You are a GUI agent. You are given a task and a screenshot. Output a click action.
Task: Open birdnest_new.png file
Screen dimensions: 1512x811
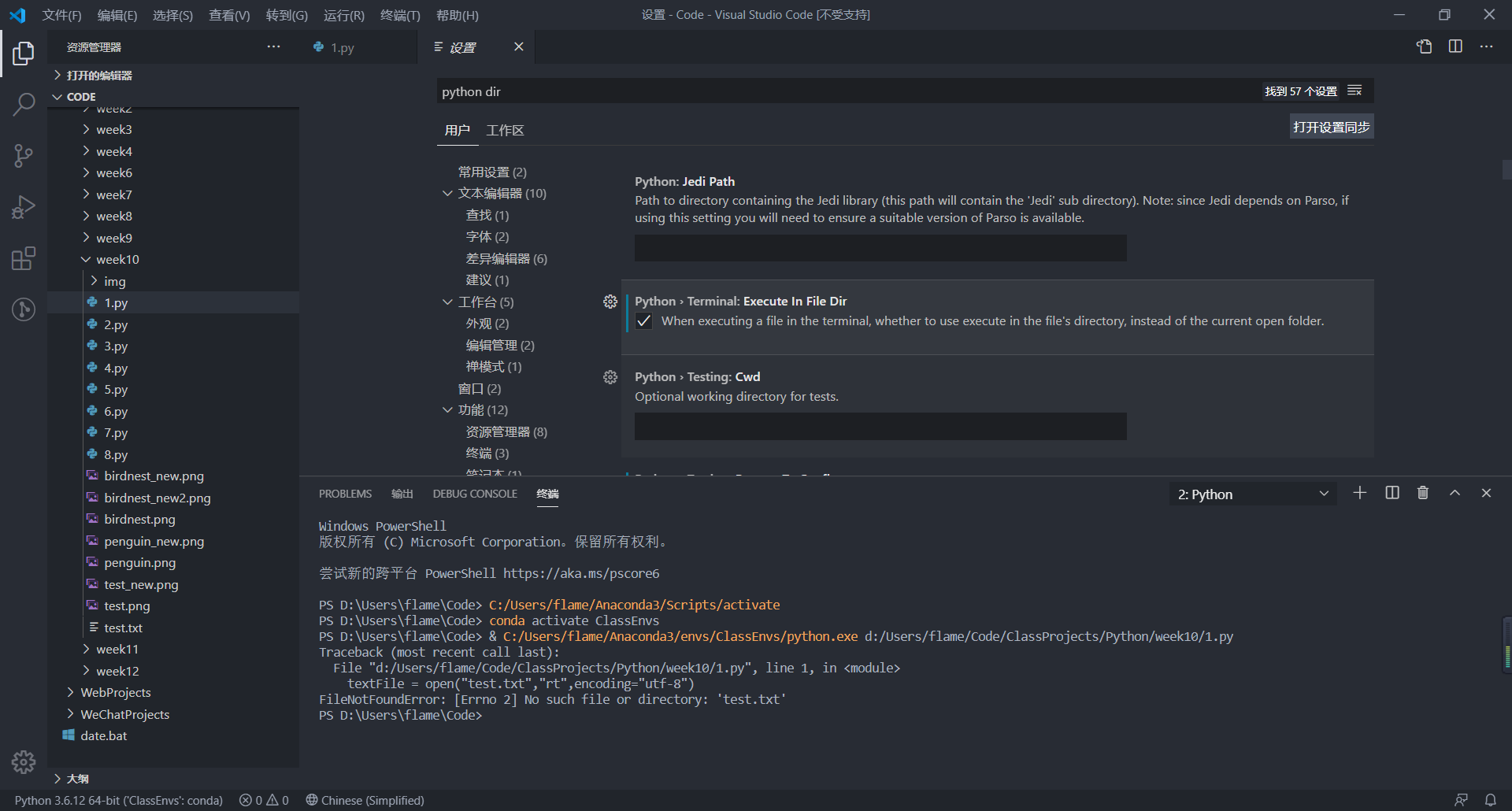click(x=154, y=476)
